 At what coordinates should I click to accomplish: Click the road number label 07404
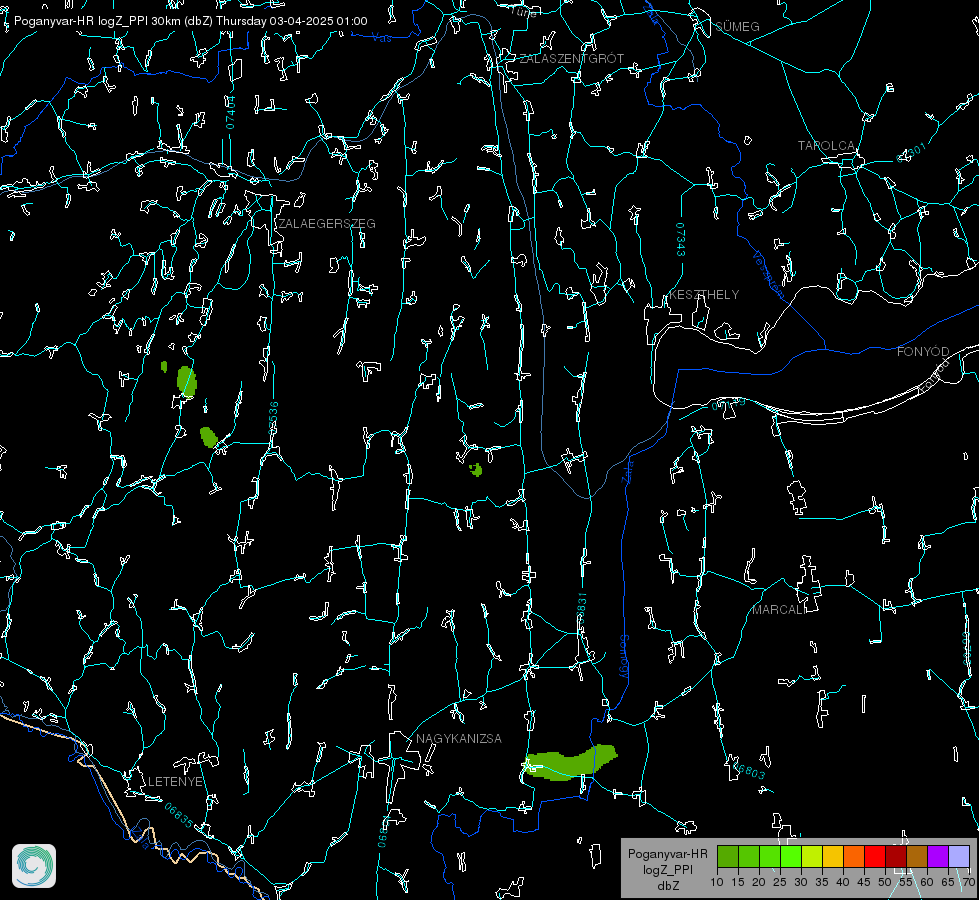[231, 112]
